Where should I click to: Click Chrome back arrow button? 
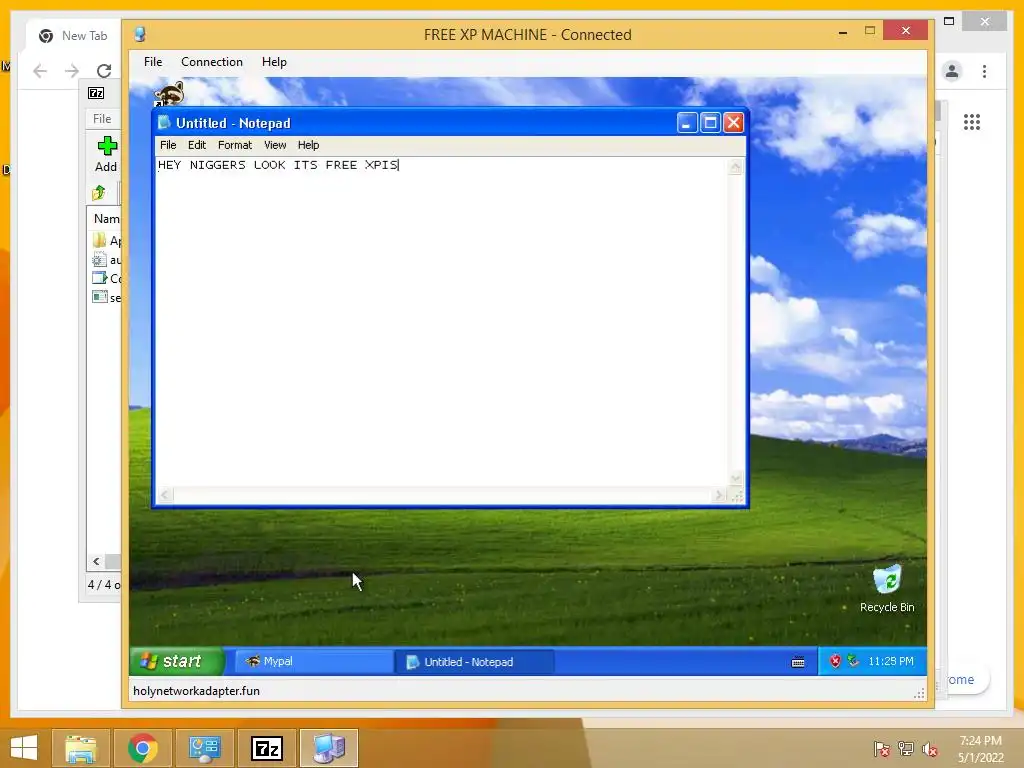40,71
